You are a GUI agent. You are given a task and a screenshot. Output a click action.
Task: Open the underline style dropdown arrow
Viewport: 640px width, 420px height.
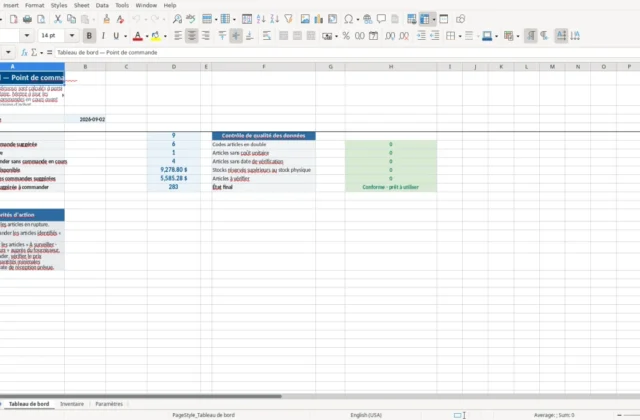[x=125, y=36]
